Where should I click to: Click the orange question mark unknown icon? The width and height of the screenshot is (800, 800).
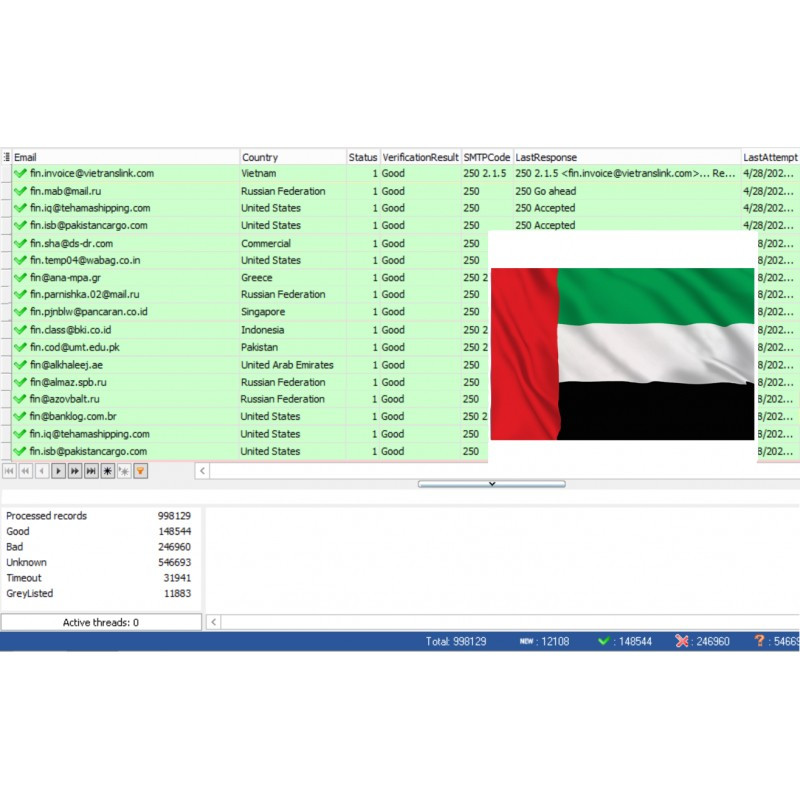click(760, 641)
